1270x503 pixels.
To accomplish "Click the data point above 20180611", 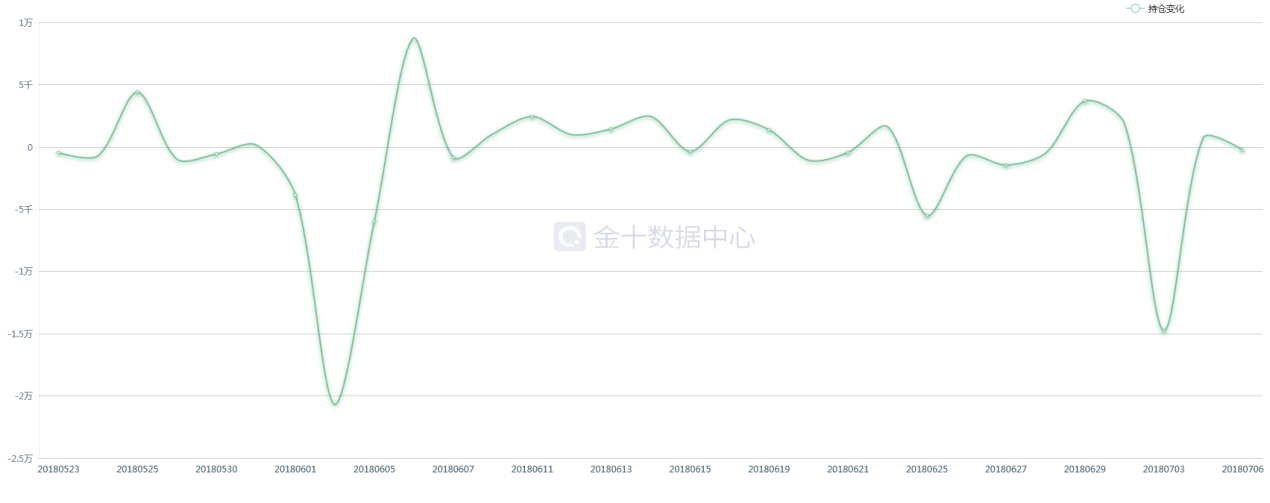I will (x=532, y=117).
